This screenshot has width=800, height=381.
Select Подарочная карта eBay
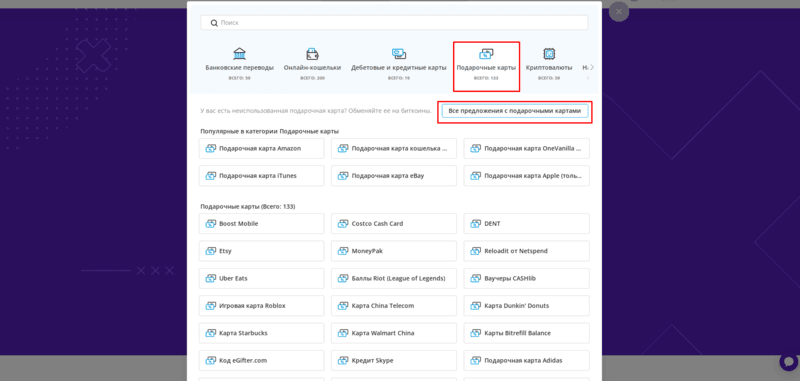click(x=394, y=175)
